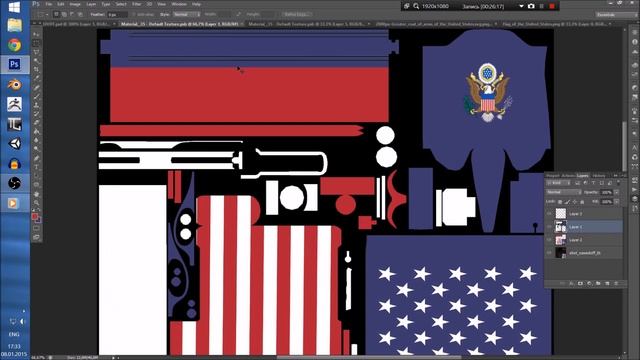
Task: Open the File menu
Action: (49, 4)
